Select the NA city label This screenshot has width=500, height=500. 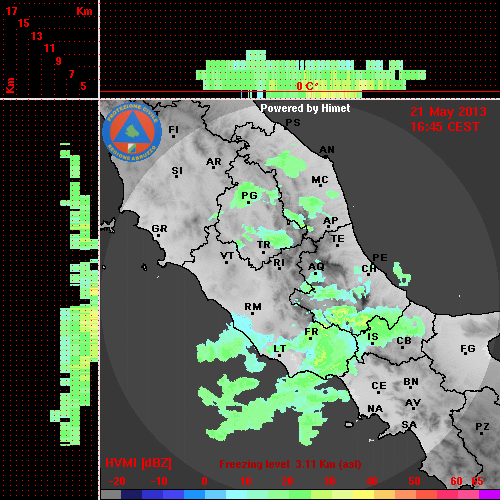[375, 408]
